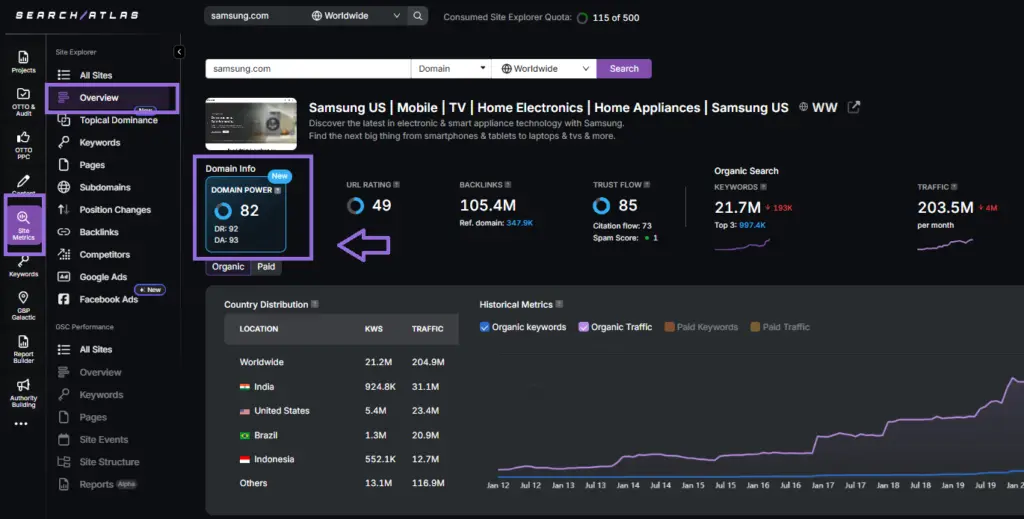Open Projects in the left rail
Screen dimensions: 1024x519
pyautogui.click(x=24, y=62)
